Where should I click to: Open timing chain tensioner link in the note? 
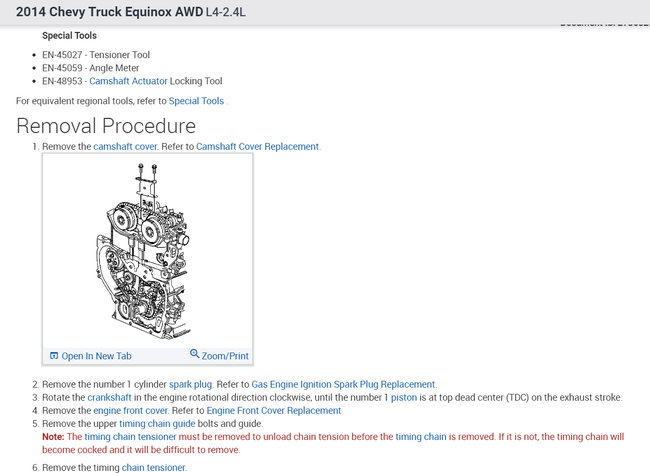point(130,437)
